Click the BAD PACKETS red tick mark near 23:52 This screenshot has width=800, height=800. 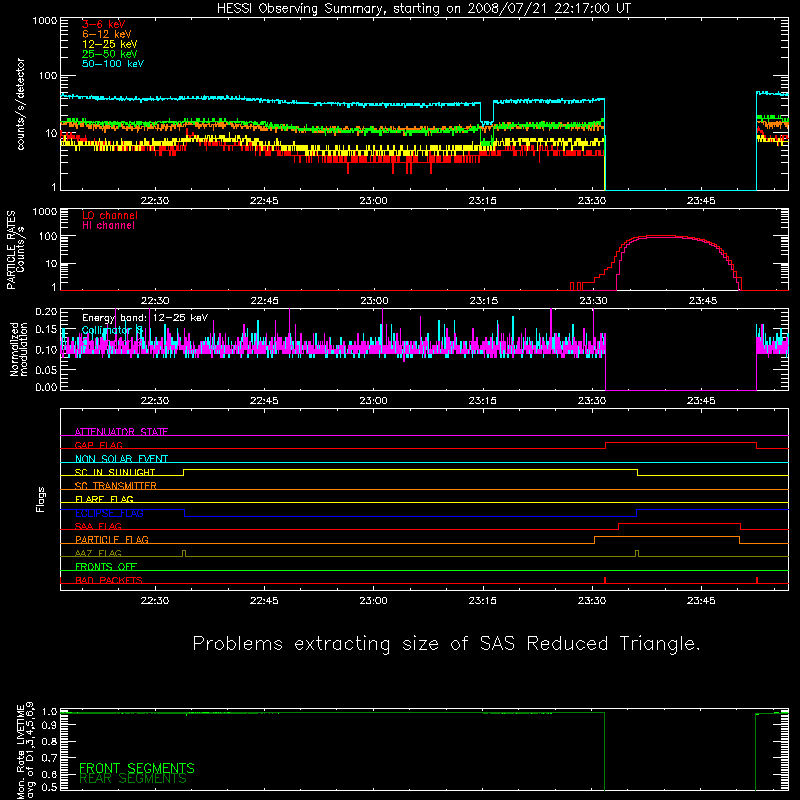(757, 580)
